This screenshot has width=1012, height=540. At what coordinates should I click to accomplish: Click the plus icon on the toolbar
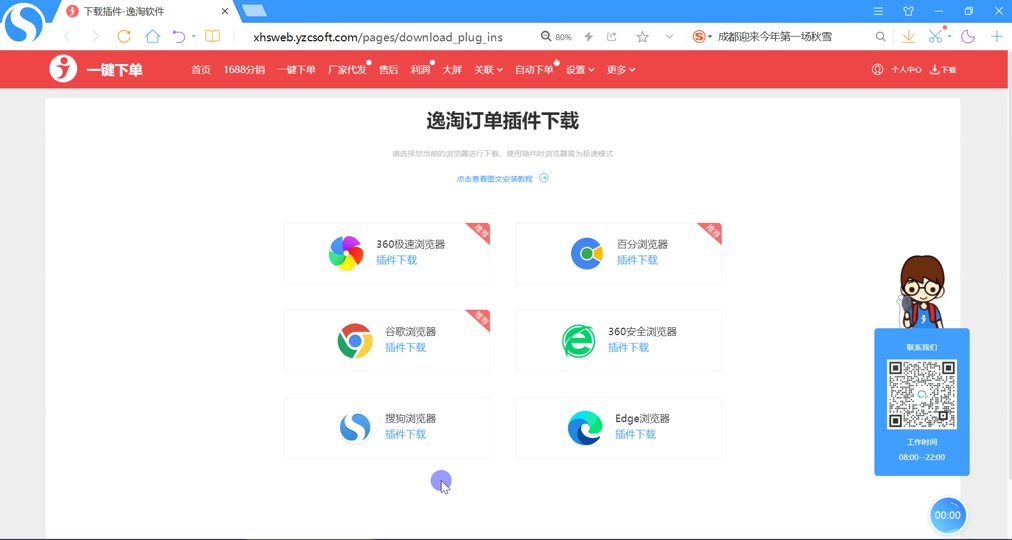pos(997,37)
